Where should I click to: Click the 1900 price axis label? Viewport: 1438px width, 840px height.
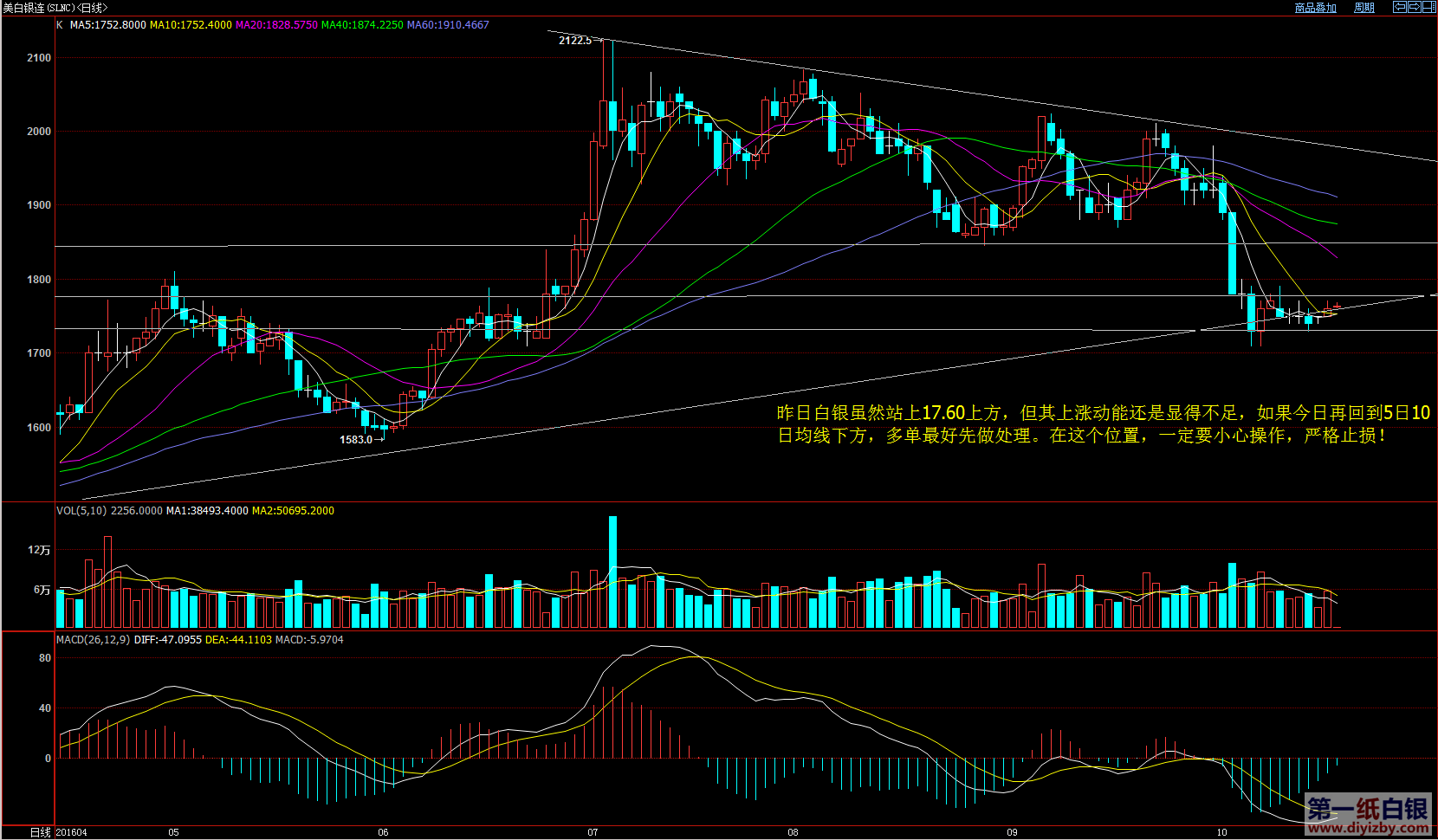(39, 205)
